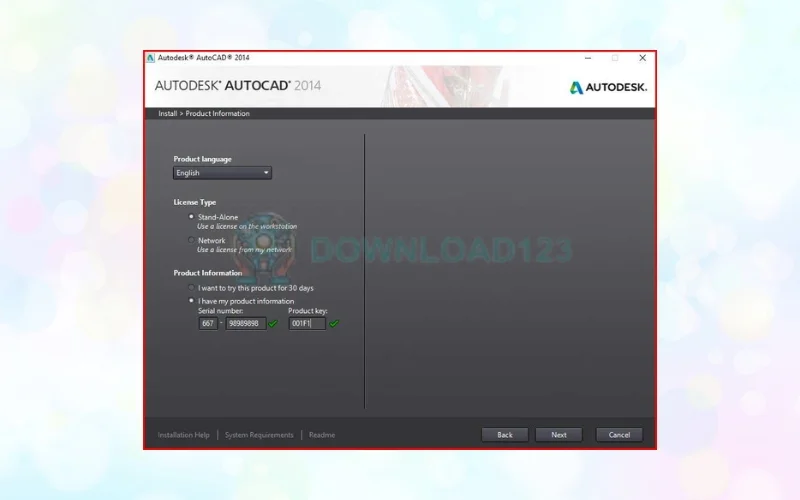Go back with the Back button
Viewport: 800px width, 500px height.
pyautogui.click(x=505, y=435)
